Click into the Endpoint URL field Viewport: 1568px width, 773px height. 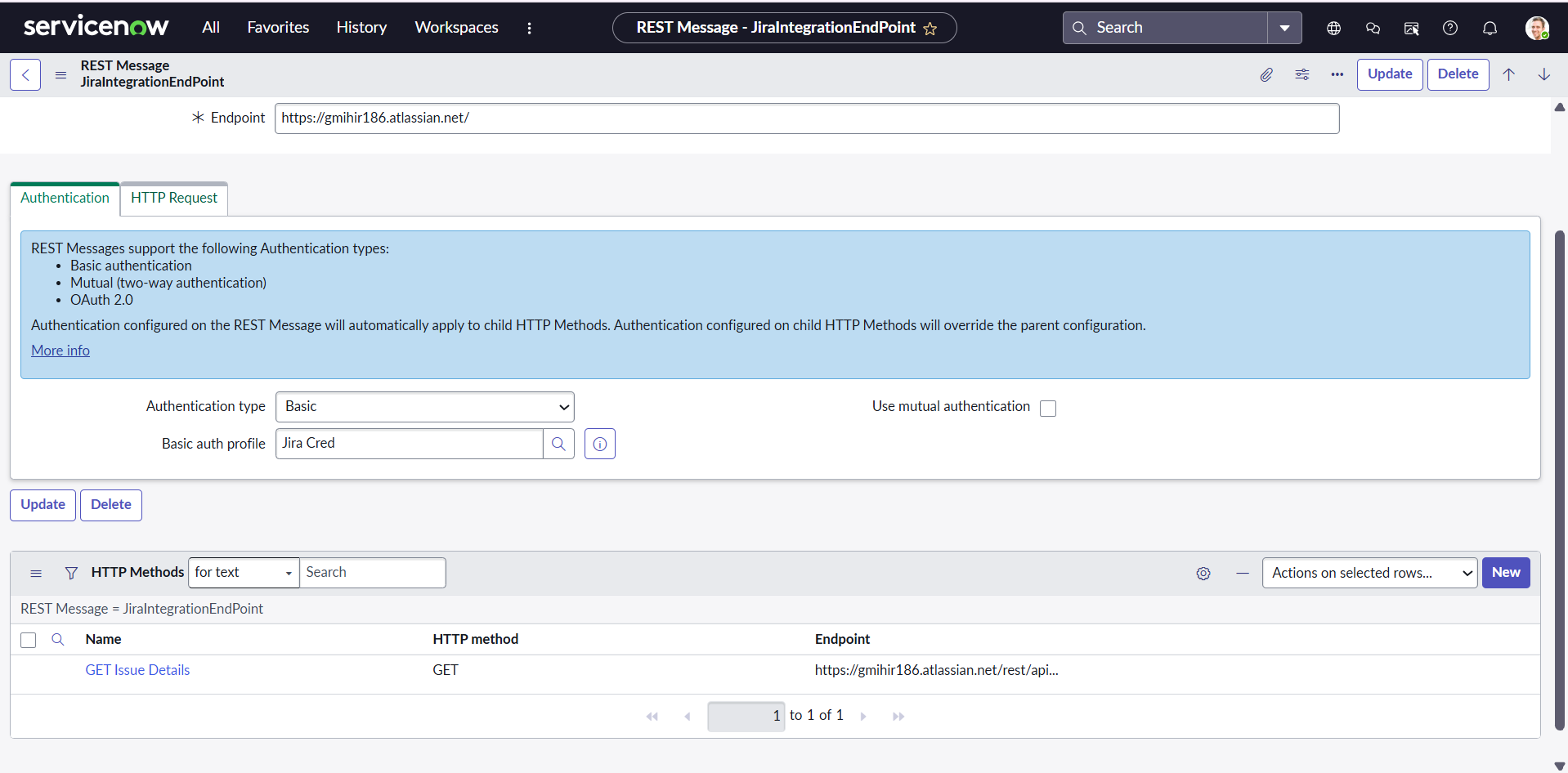[x=806, y=118]
